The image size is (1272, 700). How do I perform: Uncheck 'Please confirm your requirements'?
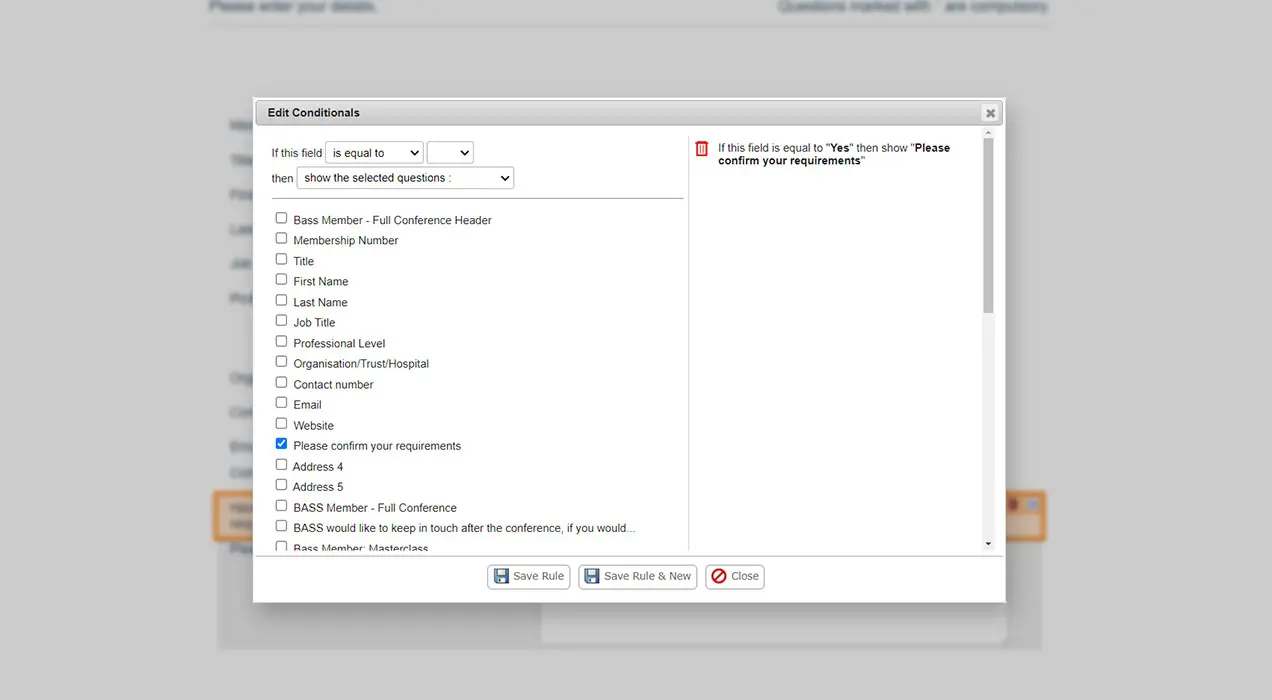pos(281,443)
